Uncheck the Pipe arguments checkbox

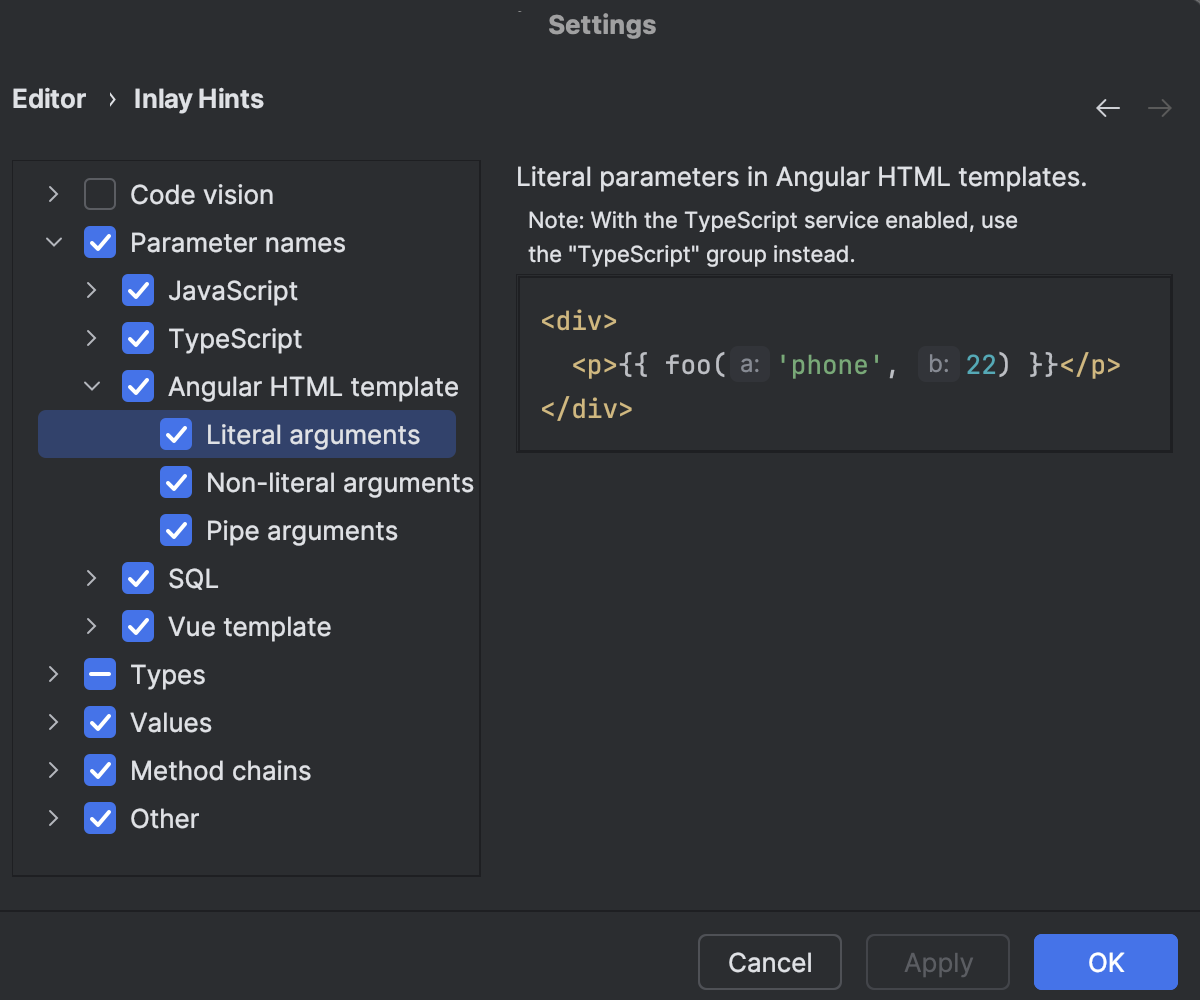pyautogui.click(x=176, y=530)
